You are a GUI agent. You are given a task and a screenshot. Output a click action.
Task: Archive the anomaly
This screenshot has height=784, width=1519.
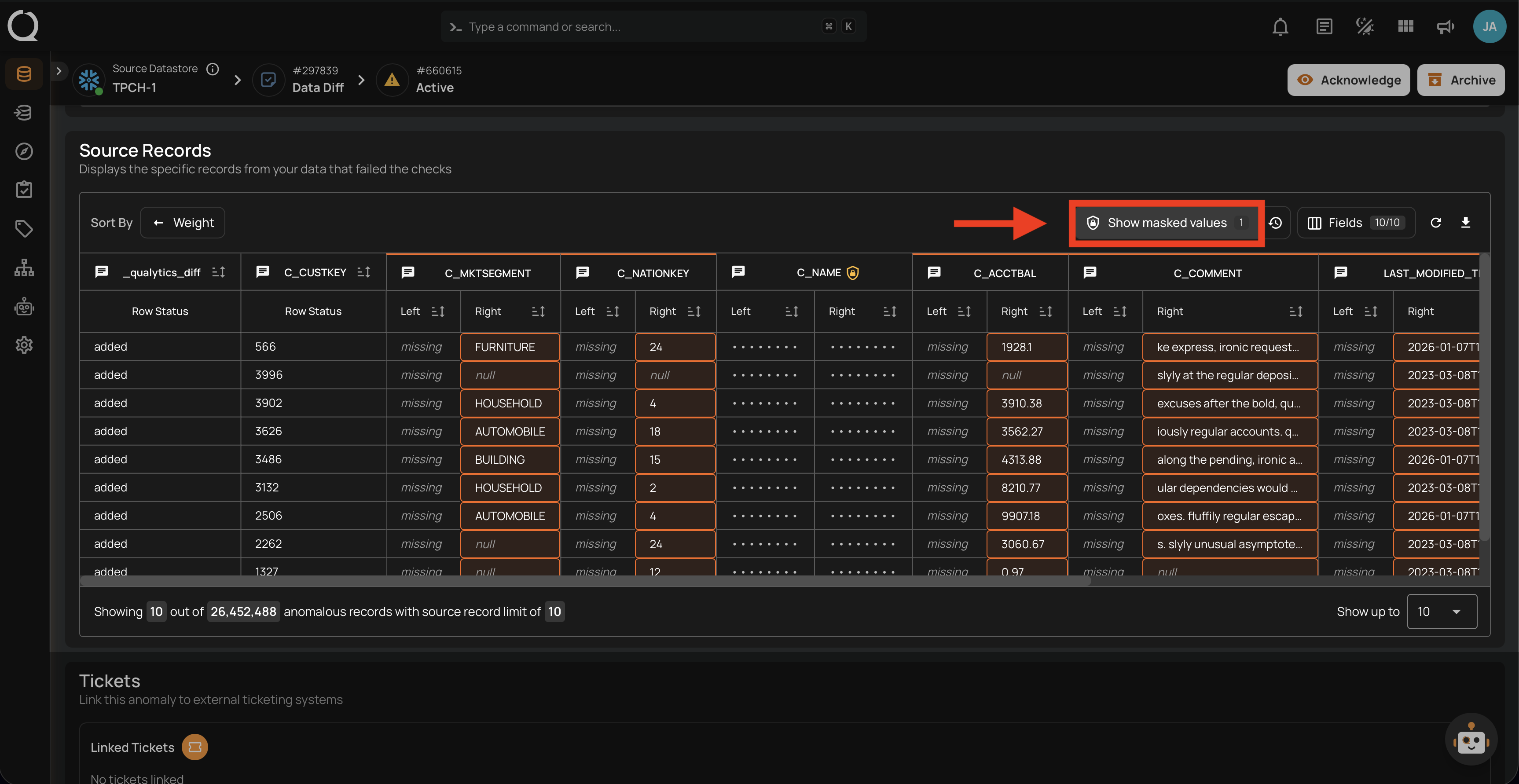click(1460, 80)
